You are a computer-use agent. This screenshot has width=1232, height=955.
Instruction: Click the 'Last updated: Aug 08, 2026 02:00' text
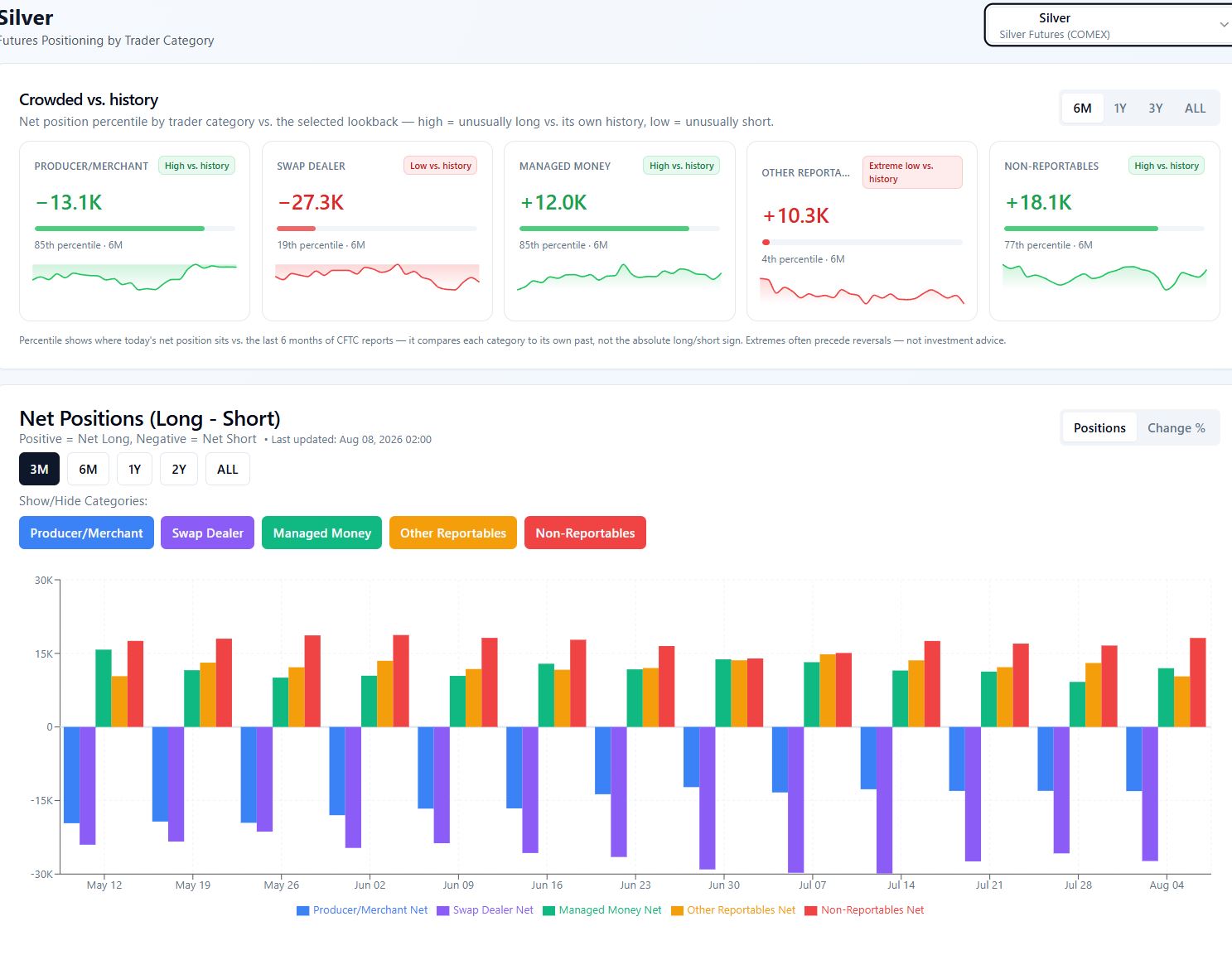point(351,440)
